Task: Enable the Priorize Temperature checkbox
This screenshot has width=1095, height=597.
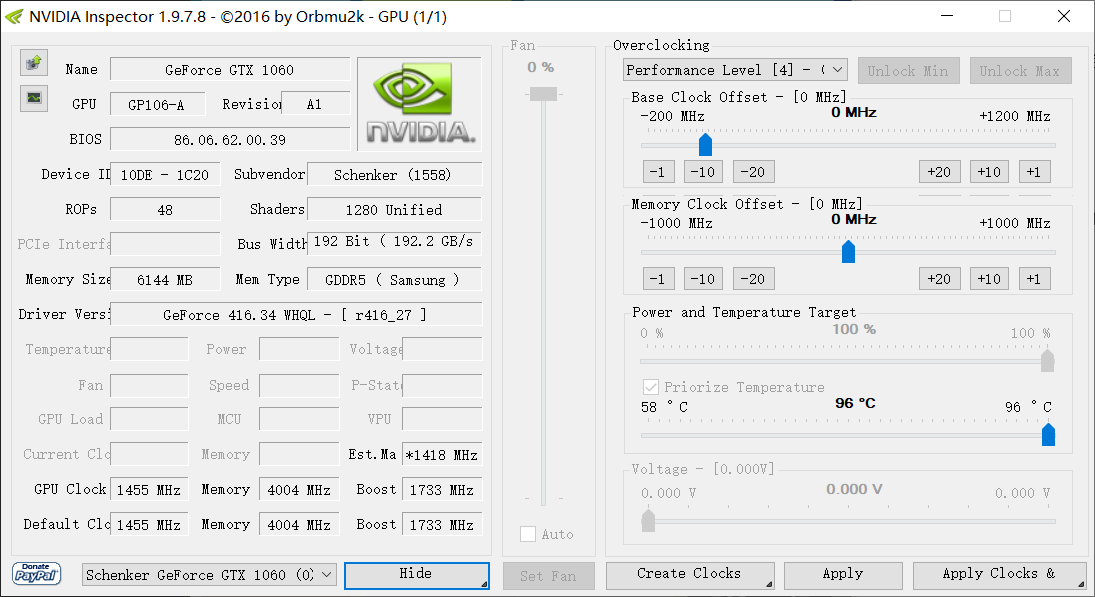Action: (x=650, y=387)
